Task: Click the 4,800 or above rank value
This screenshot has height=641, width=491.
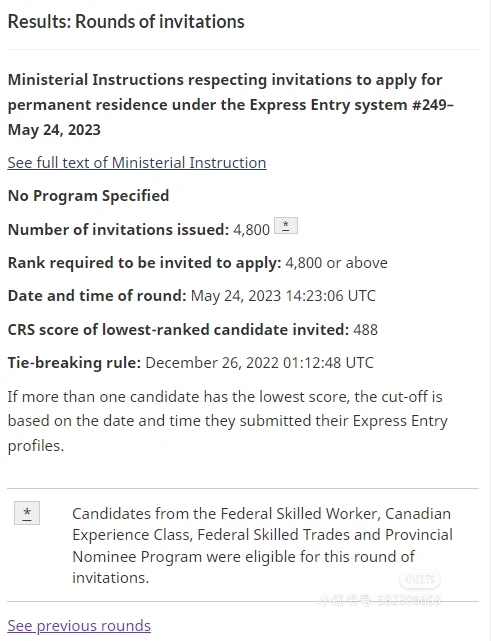Action: [336, 263]
